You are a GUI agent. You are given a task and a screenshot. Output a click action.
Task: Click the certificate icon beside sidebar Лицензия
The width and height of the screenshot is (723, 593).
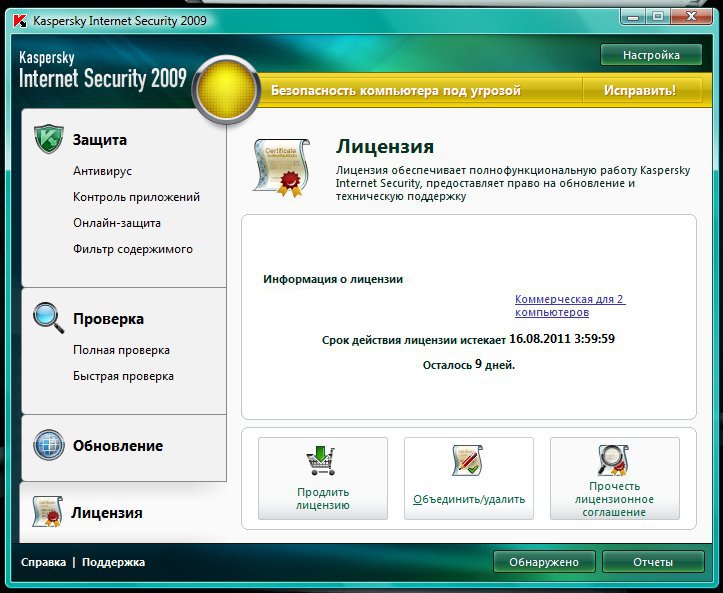(47, 511)
